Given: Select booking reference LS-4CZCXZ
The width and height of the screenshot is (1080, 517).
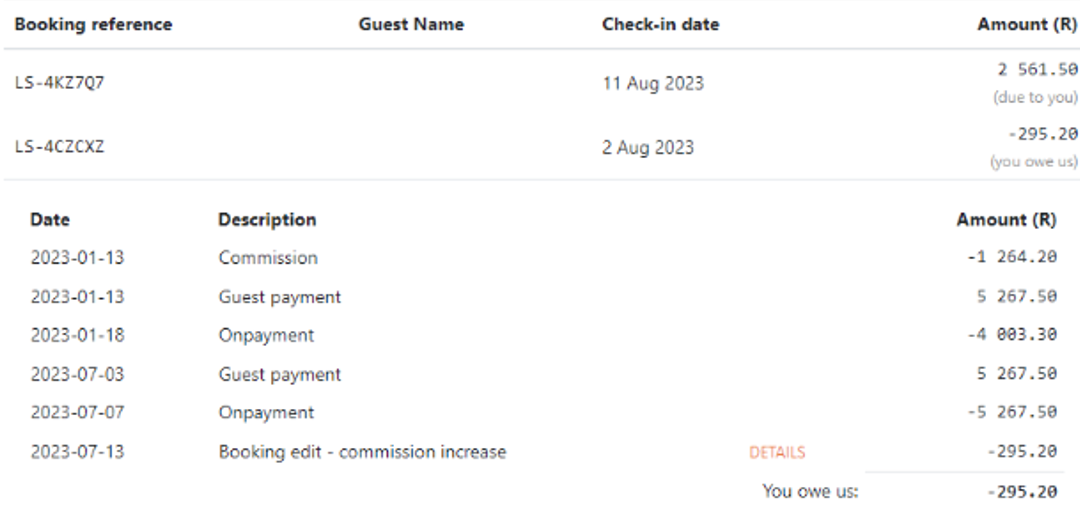Looking at the screenshot, I should [59, 147].
